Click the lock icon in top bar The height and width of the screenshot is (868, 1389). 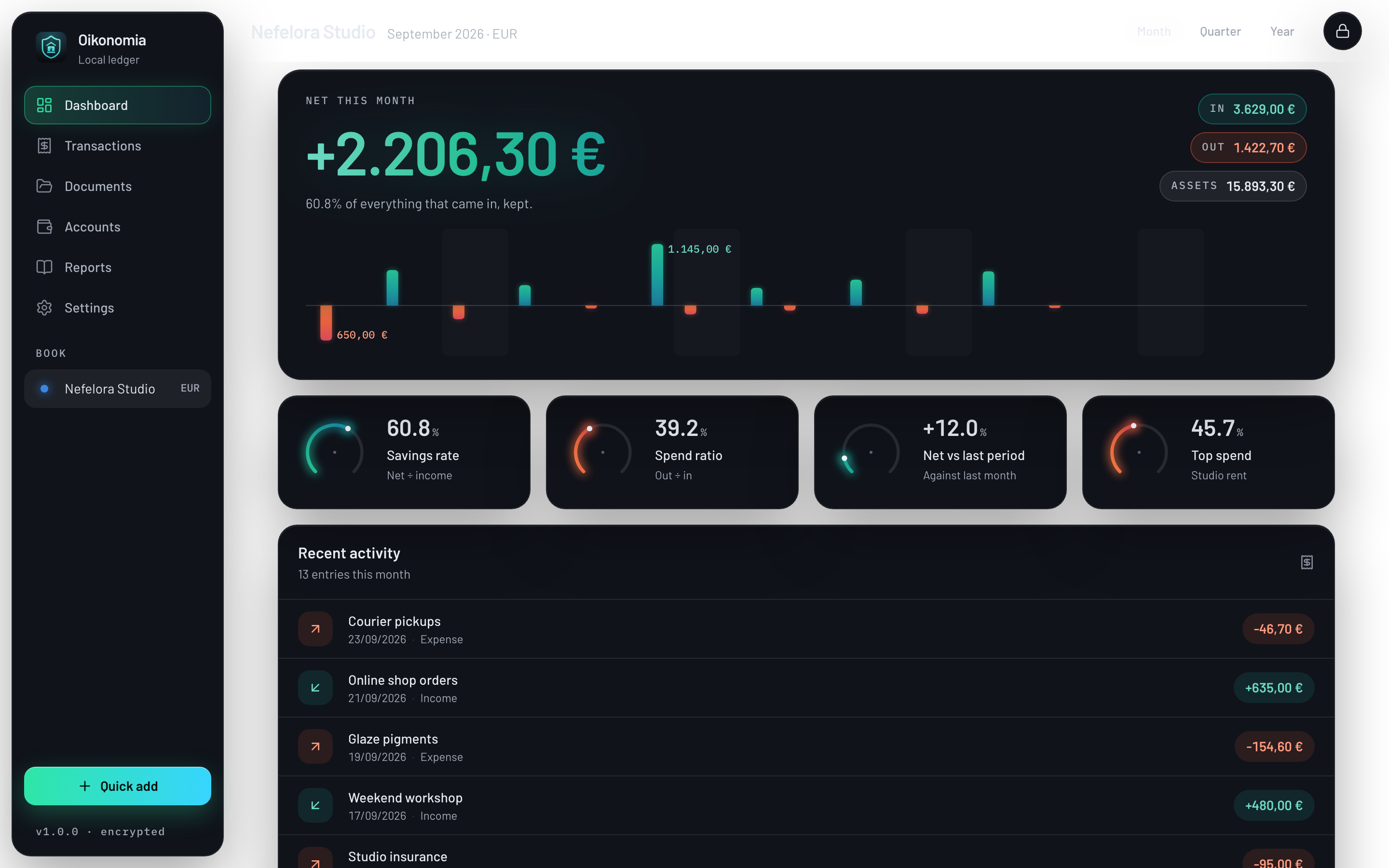pyautogui.click(x=1342, y=31)
